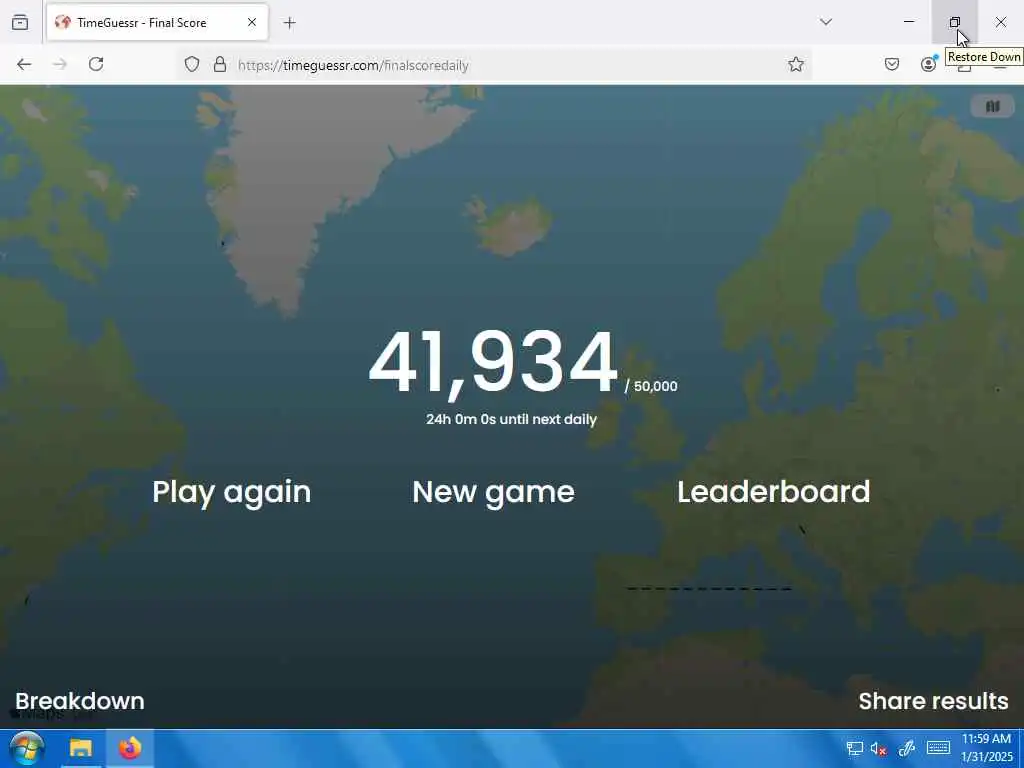Click Firefox taskbar icon
The image size is (1024, 768).
click(x=130, y=748)
